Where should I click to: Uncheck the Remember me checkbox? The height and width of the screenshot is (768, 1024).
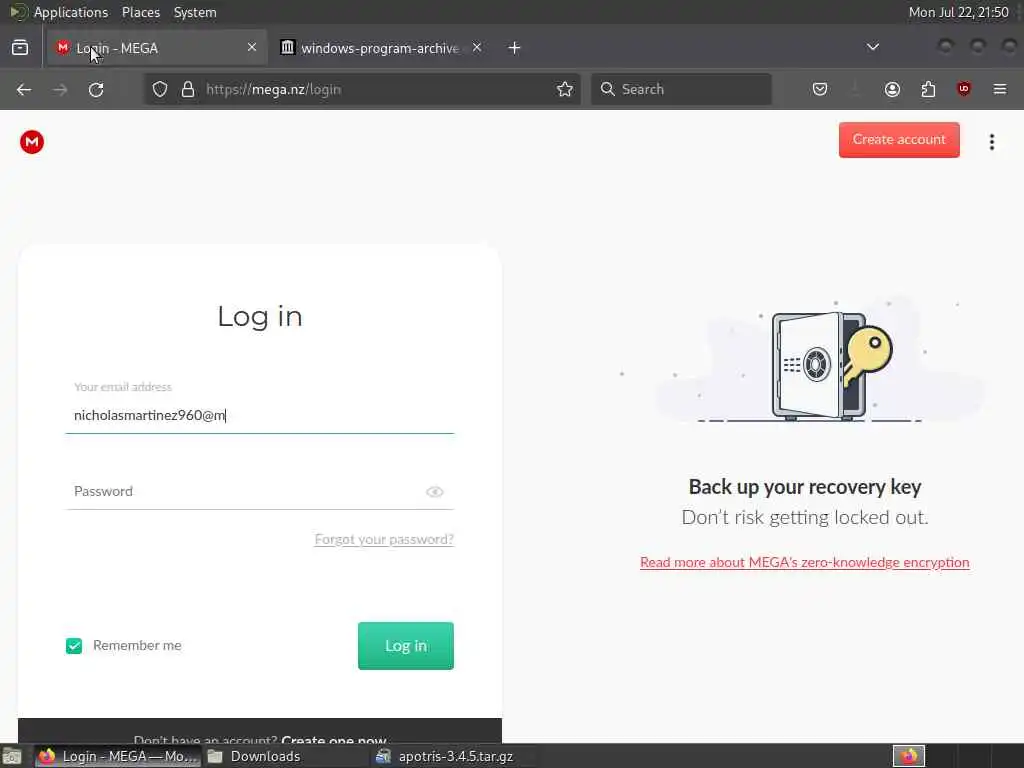click(74, 646)
